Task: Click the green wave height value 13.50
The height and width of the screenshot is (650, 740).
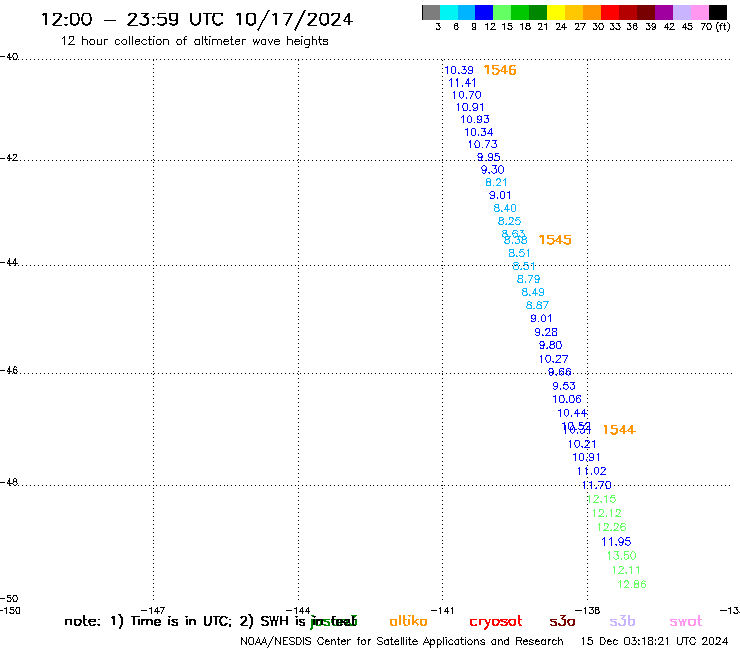Action: 622,556
